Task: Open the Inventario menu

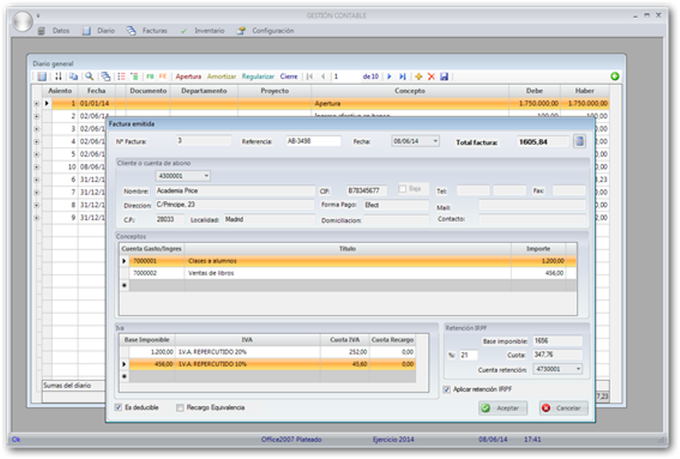Action: 209,31
